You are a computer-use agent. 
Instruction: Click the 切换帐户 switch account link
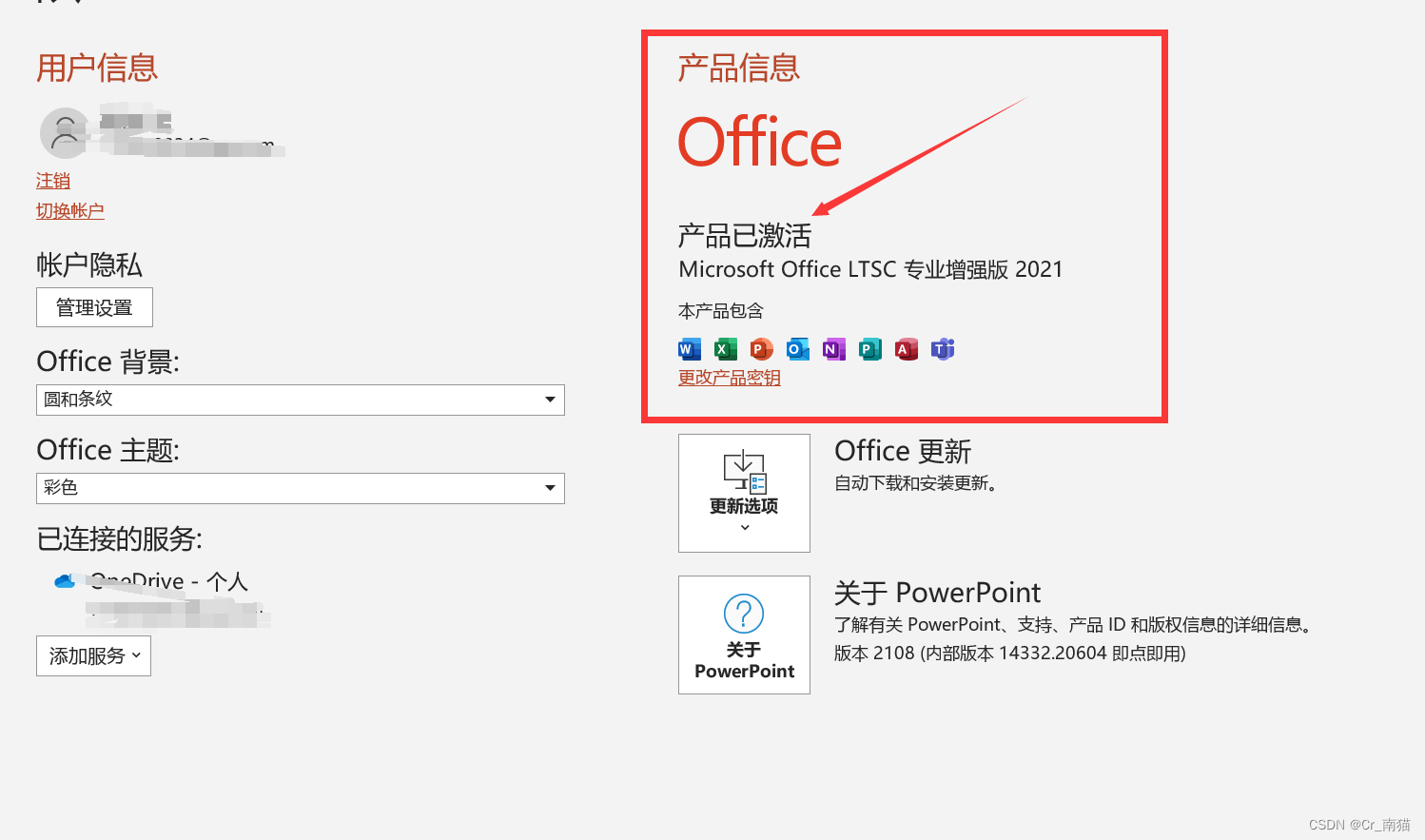(70, 211)
